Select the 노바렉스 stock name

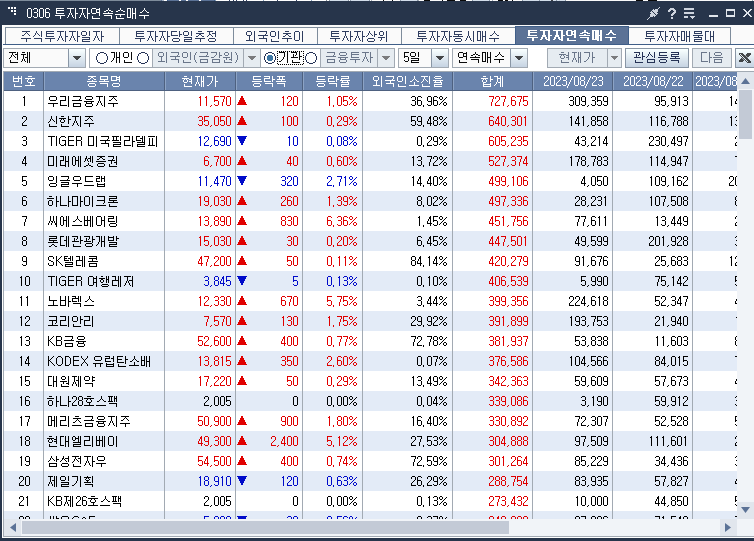point(71,301)
